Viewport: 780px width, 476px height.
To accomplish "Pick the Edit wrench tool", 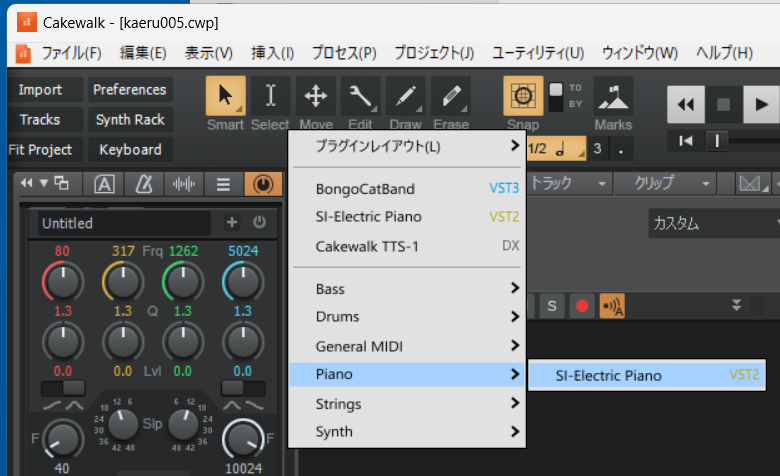I will [361, 96].
